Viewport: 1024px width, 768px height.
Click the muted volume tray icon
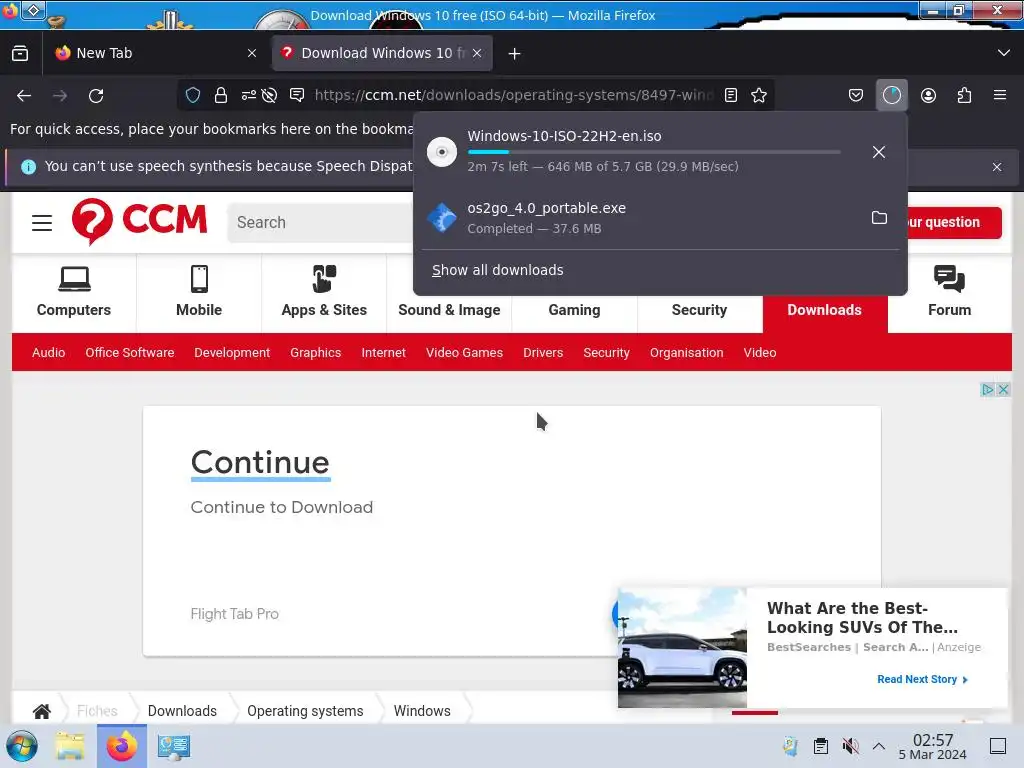850,746
